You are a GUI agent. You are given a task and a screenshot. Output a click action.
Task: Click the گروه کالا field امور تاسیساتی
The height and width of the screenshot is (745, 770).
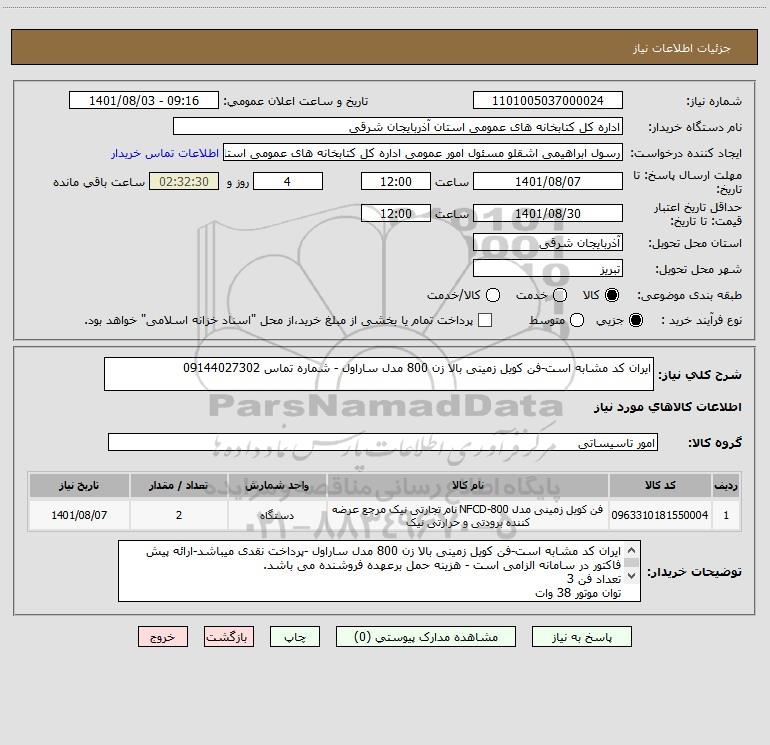click(x=383, y=442)
